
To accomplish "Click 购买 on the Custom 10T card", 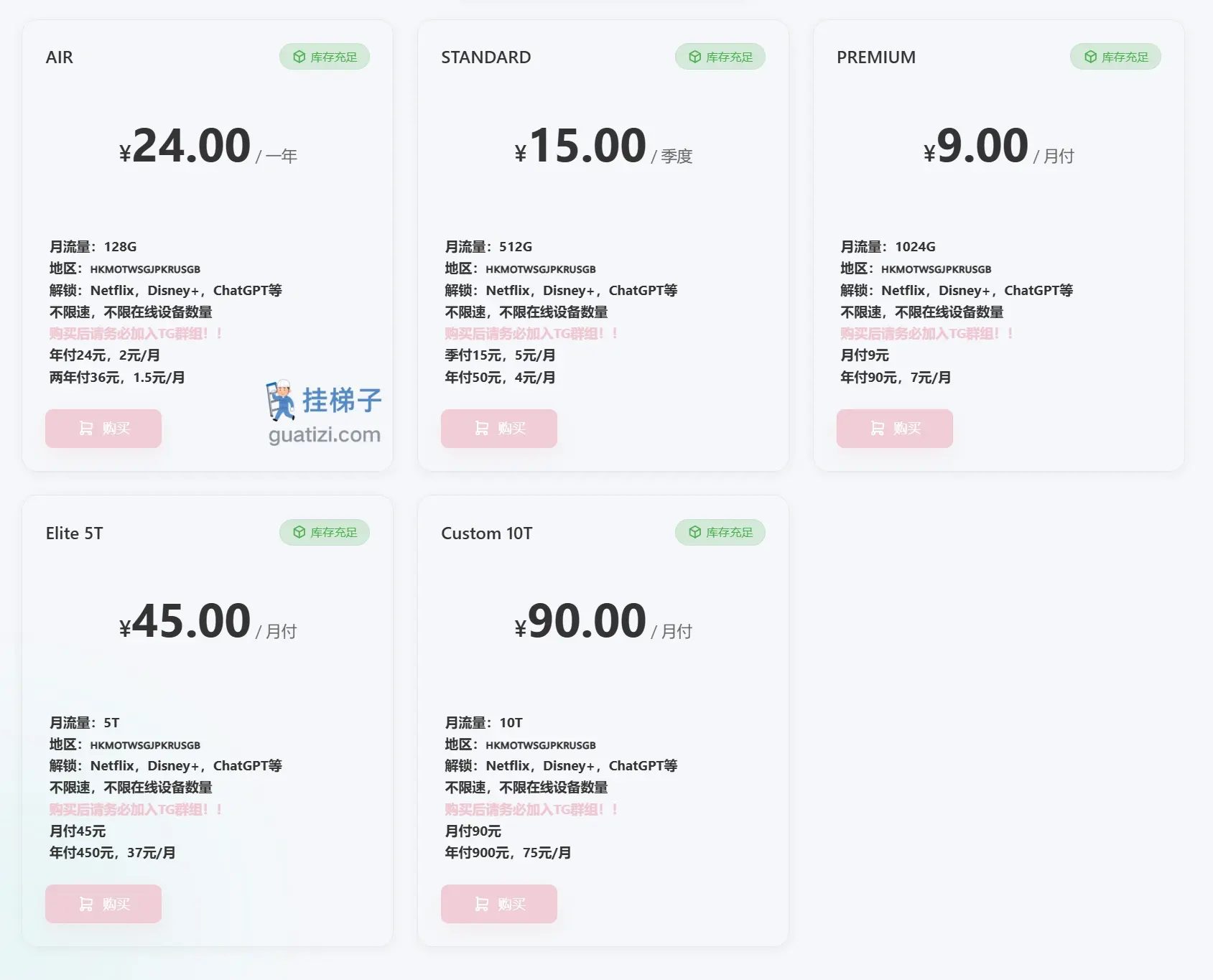I will coord(498,904).
